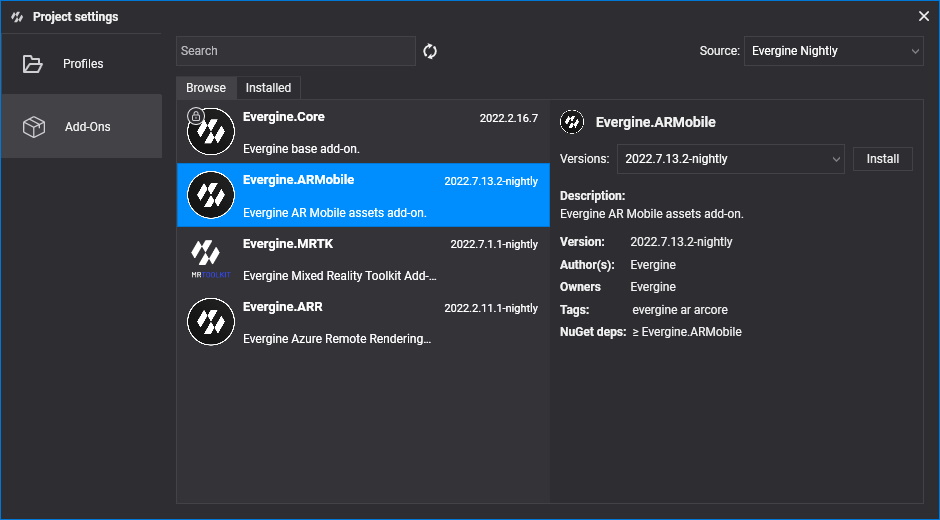Switch to the Installed tab
The height and width of the screenshot is (520, 940).
point(268,88)
